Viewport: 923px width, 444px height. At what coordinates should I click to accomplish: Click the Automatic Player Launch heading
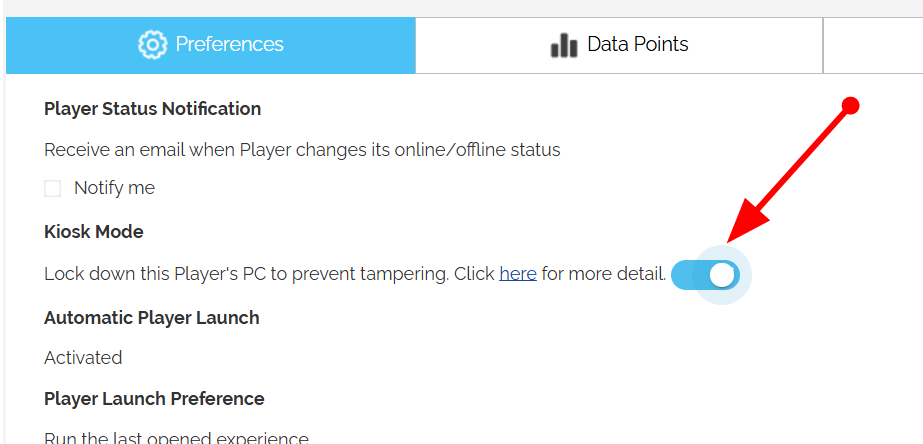coord(152,318)
